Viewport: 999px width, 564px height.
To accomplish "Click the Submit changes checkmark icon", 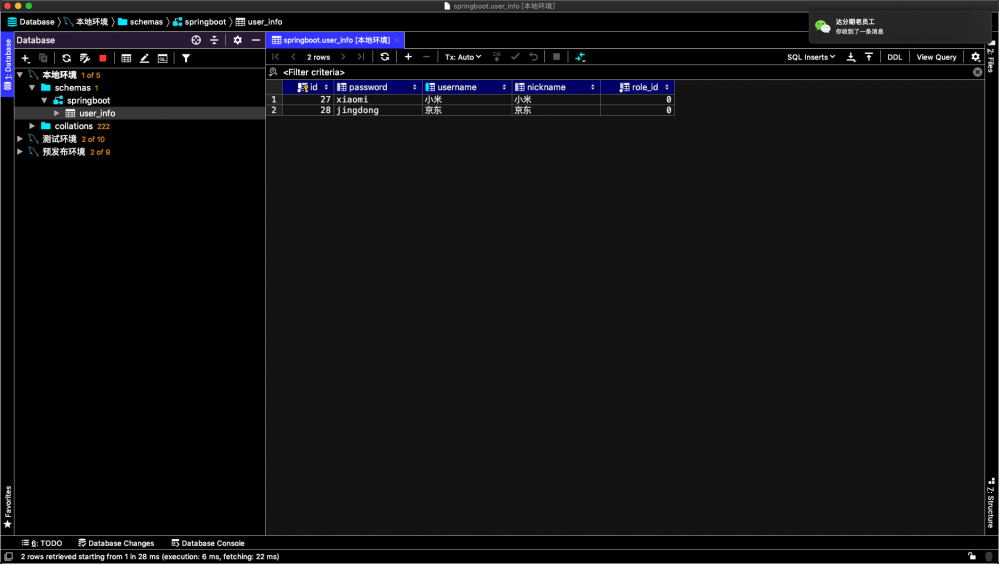I will [515, 57].
